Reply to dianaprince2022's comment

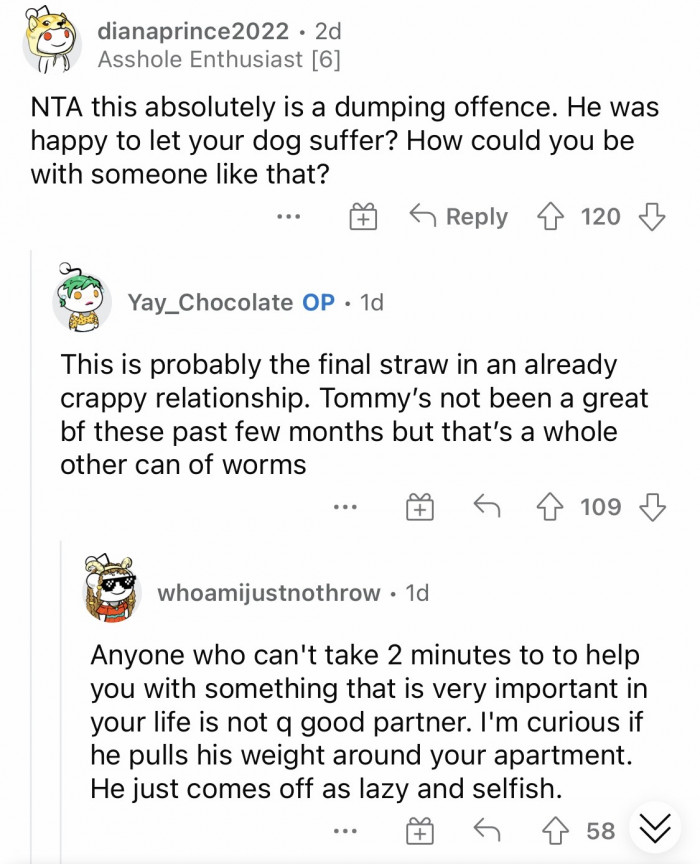pos(459,217)
